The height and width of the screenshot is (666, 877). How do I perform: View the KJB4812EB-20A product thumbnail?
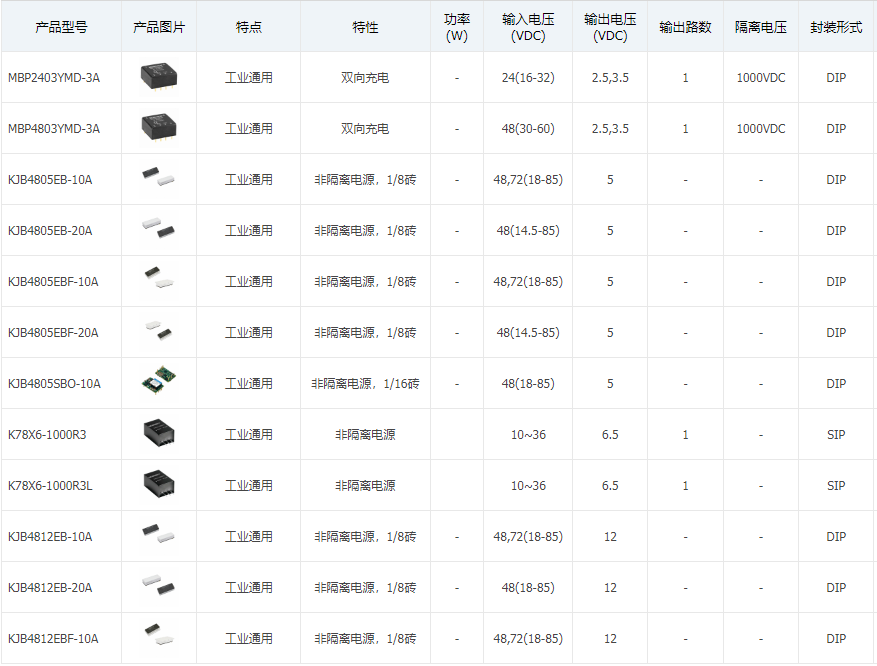(x=159, y=584)
